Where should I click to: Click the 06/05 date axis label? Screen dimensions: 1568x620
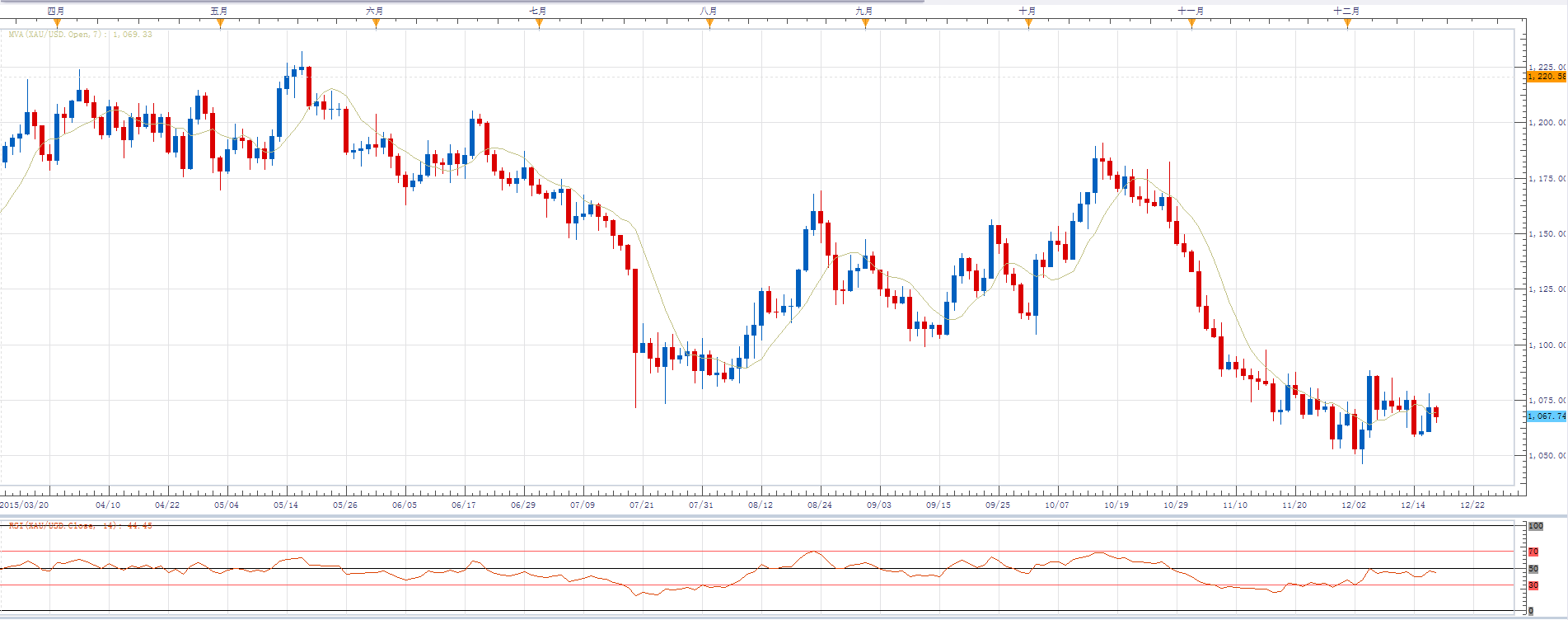pos(405,505)
